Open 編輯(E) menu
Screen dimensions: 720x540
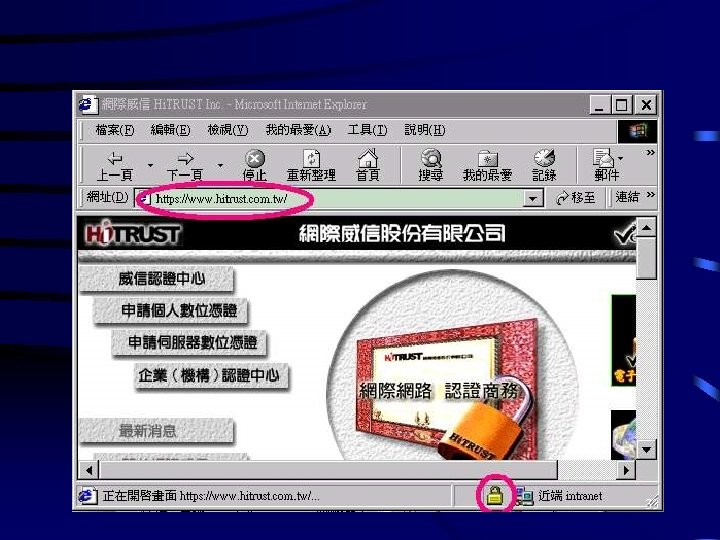click(170, 130)
